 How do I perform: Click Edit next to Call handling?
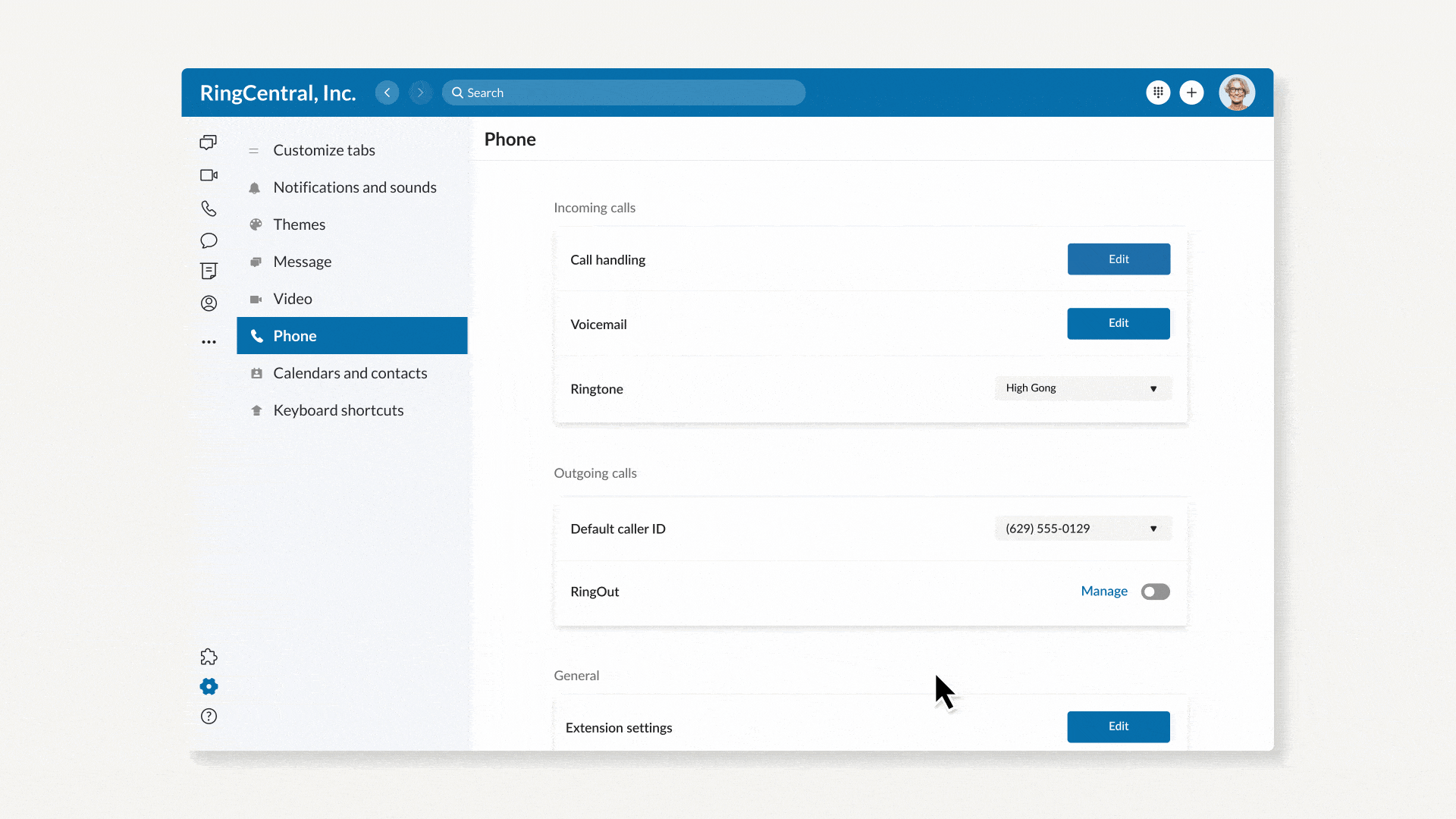[x=1119, y=259]
